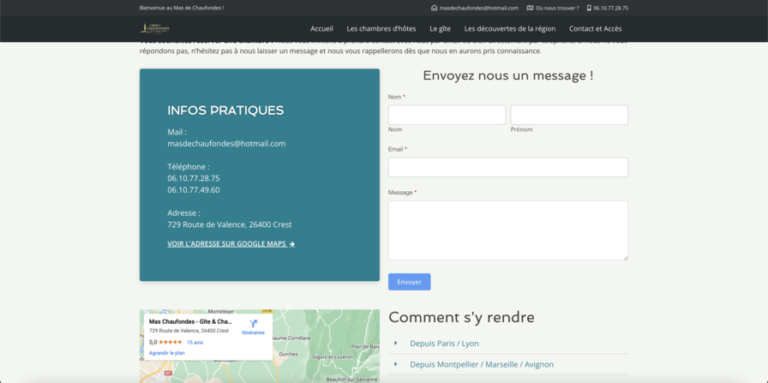Open Les découvertes de la région
The width and height of the screenshot is (768, 383).
point(510,28)
